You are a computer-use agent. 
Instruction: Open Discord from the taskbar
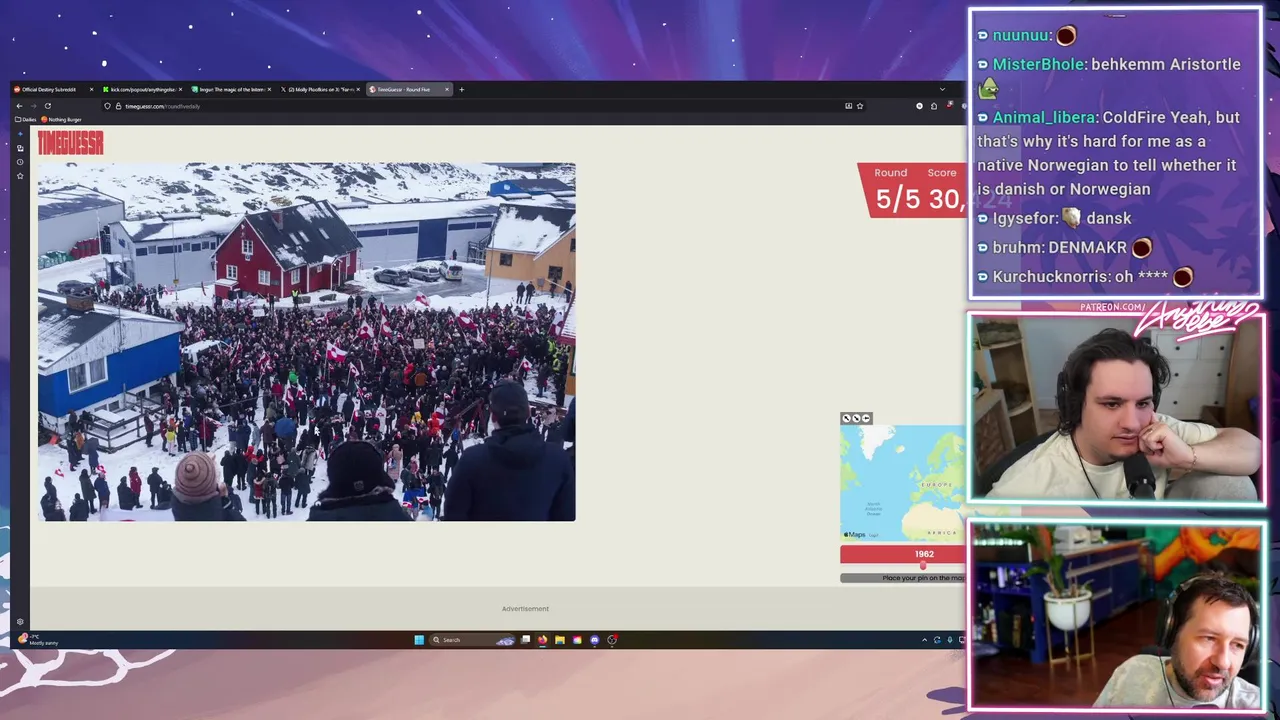(595, 640)
